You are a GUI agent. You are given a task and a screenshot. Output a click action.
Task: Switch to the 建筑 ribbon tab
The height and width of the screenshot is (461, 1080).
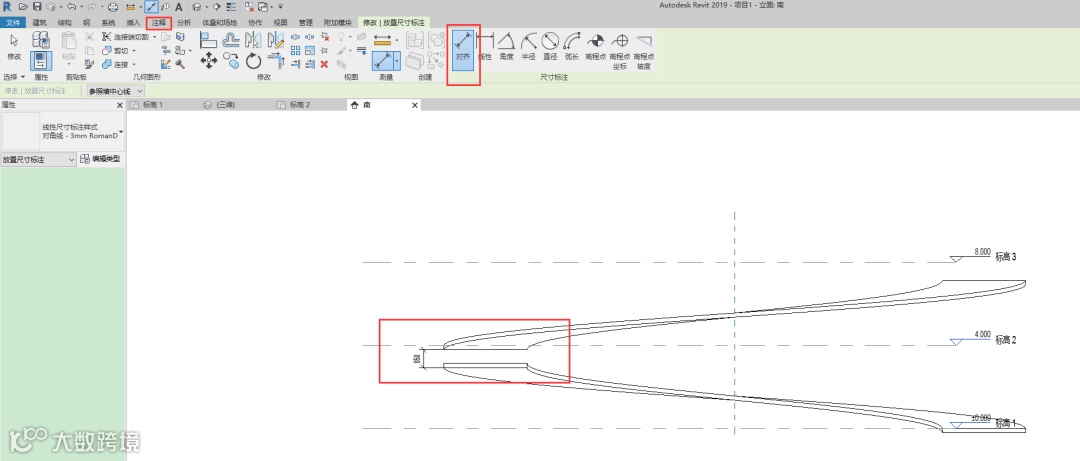point(40,22)
